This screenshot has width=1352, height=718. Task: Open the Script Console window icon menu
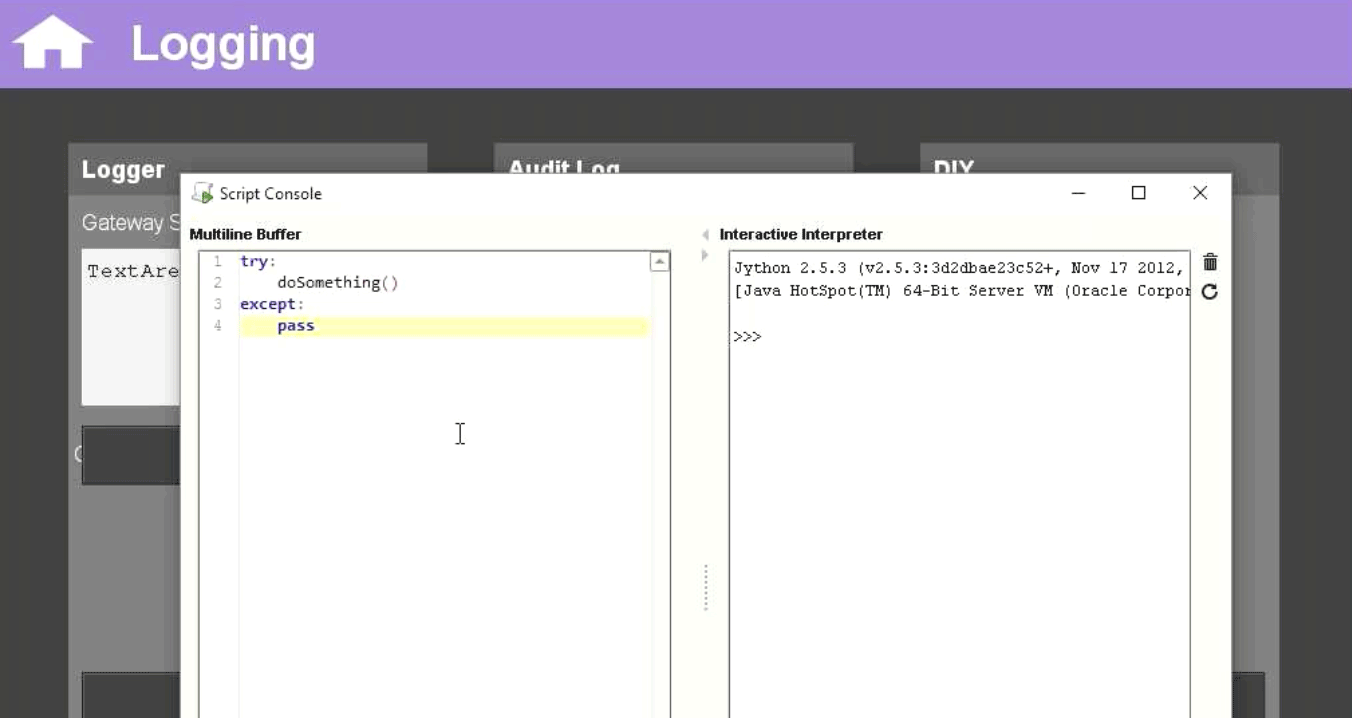(205, 193)
